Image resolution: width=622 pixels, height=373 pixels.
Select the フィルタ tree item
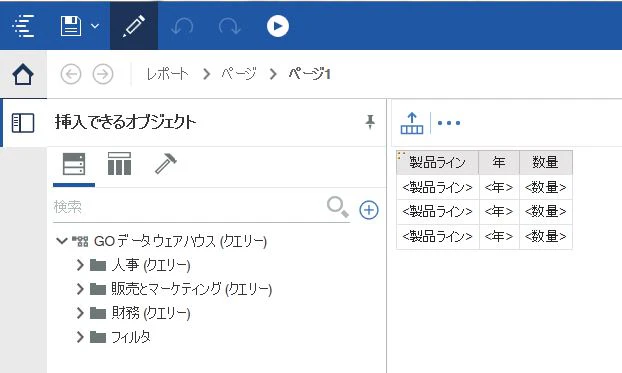pos(131,337)
